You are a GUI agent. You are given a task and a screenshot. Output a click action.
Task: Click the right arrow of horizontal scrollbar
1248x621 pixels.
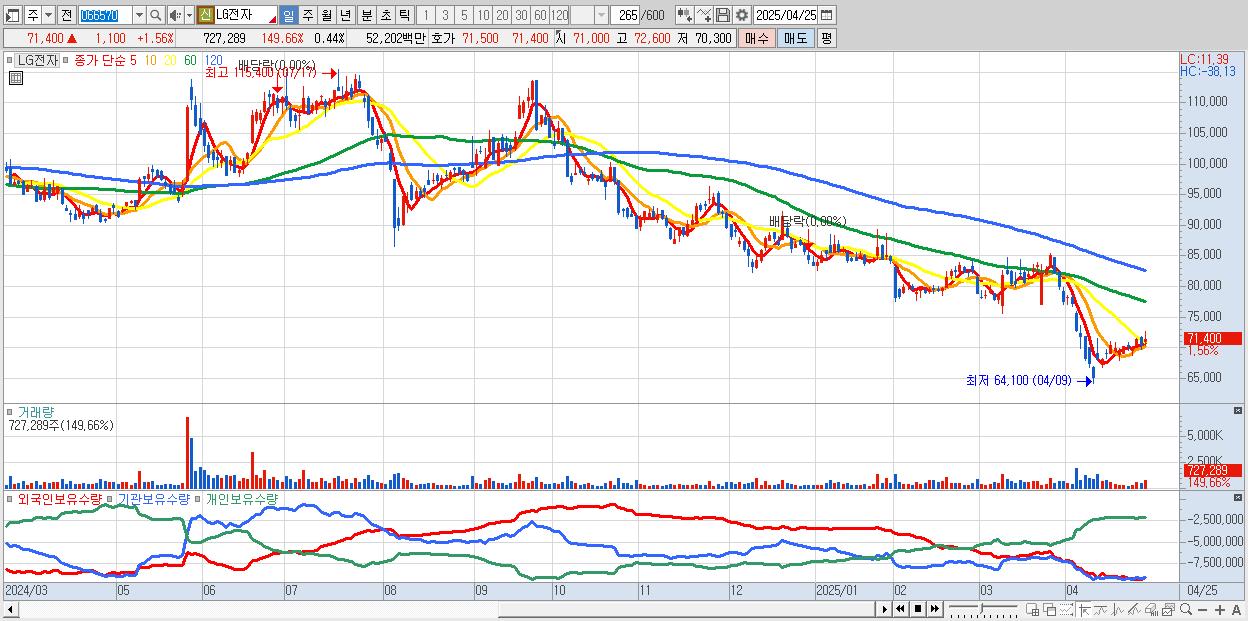[884, 608]
